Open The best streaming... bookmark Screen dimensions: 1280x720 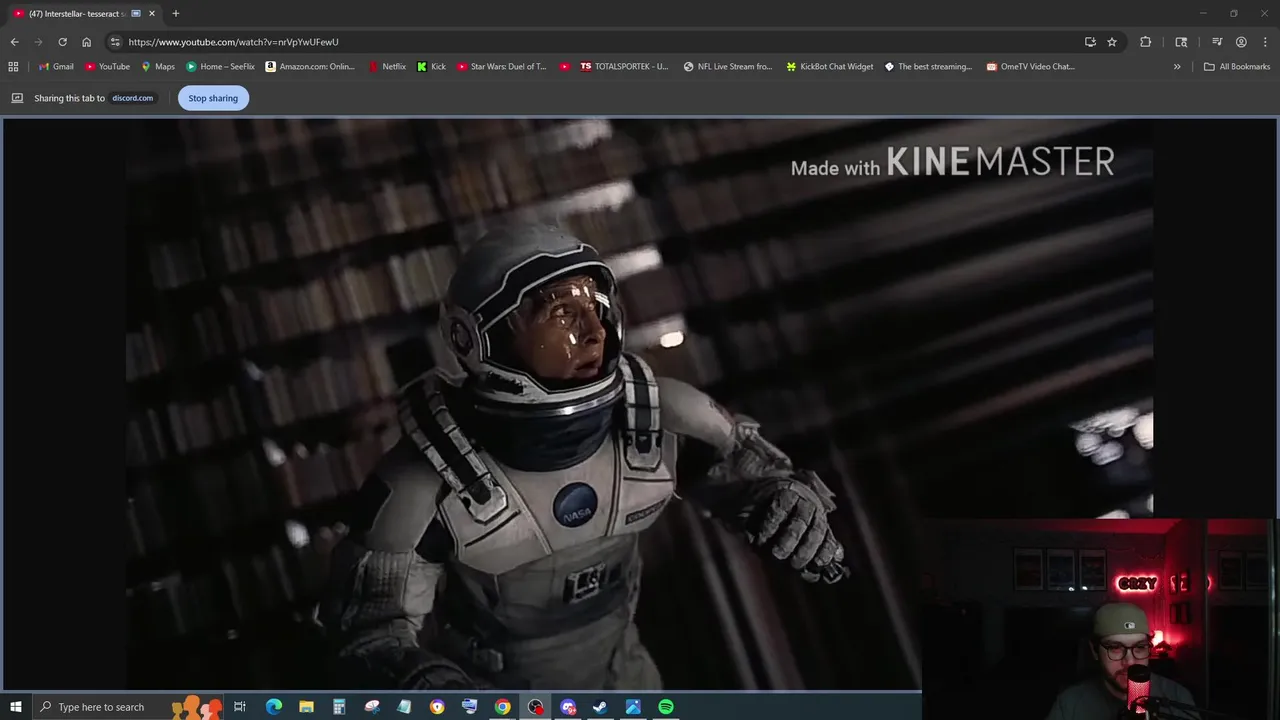(x=928, y=67)
